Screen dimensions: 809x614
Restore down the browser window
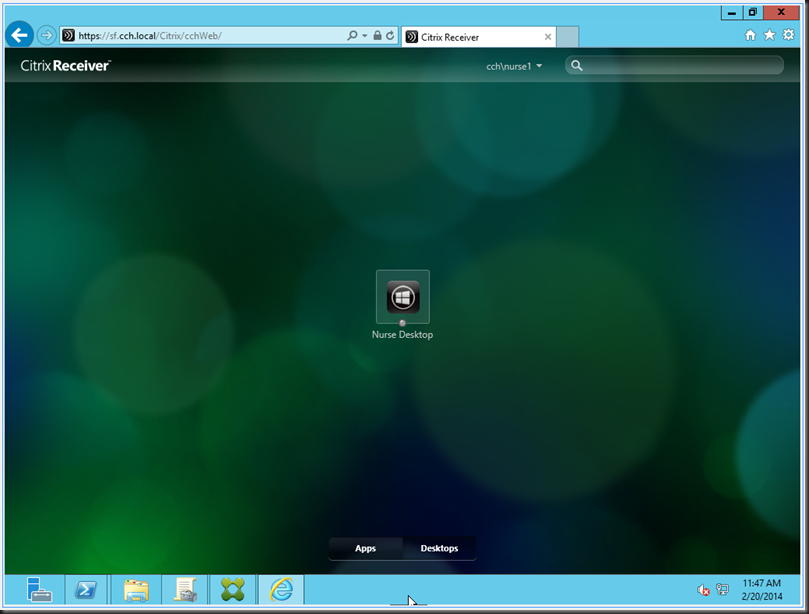(753, 12)
